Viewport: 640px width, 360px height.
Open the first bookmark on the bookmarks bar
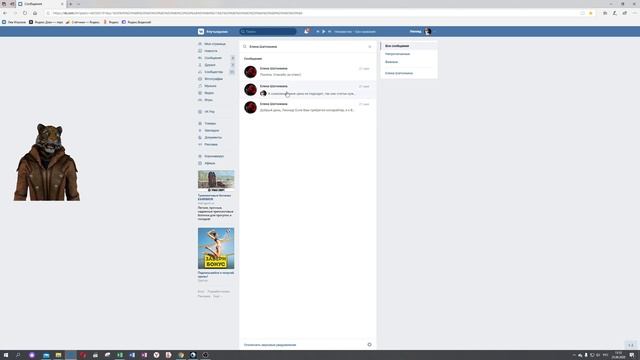(x=13, y=22)
